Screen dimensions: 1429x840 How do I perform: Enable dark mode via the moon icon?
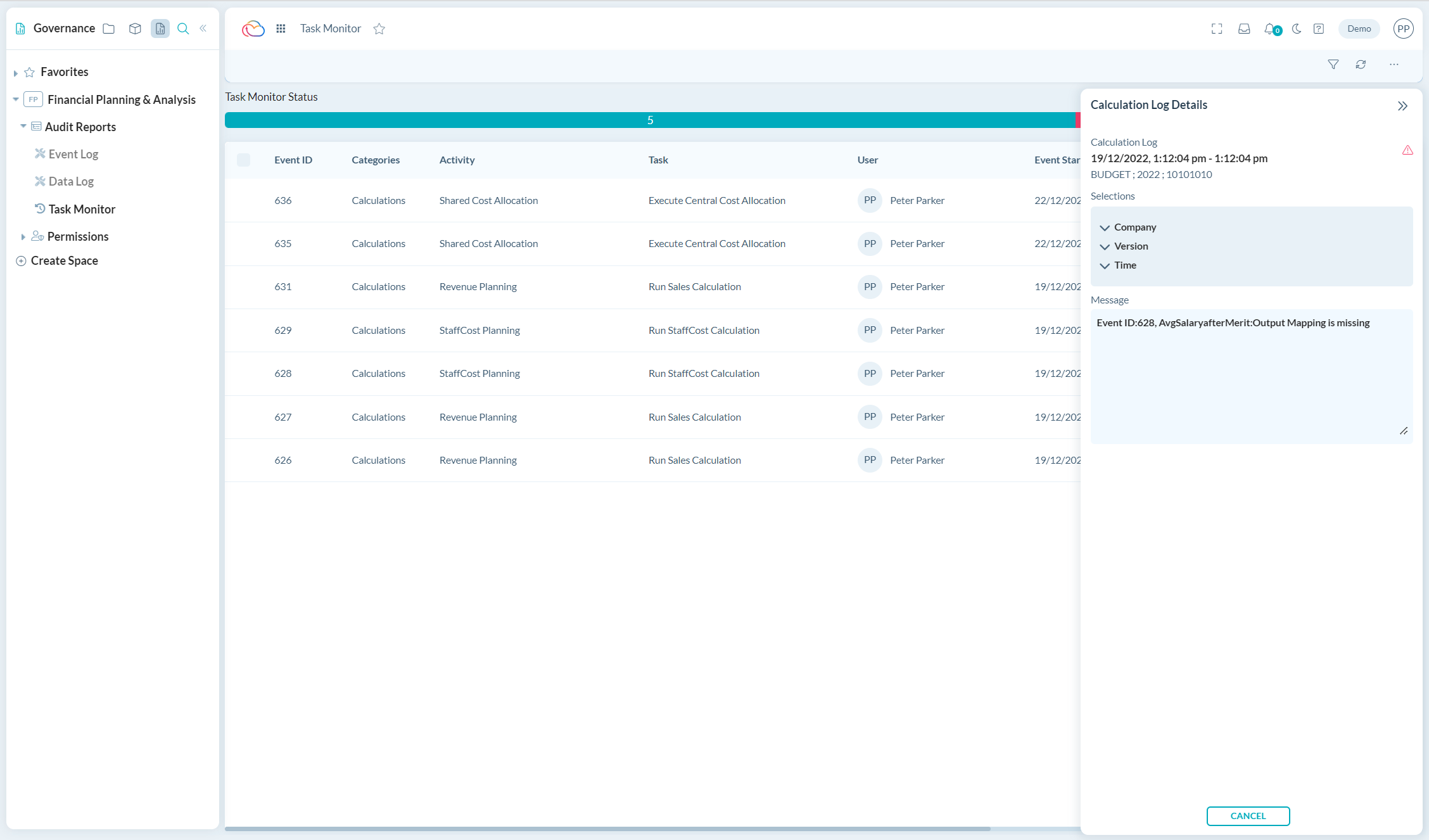[1296, 29]
